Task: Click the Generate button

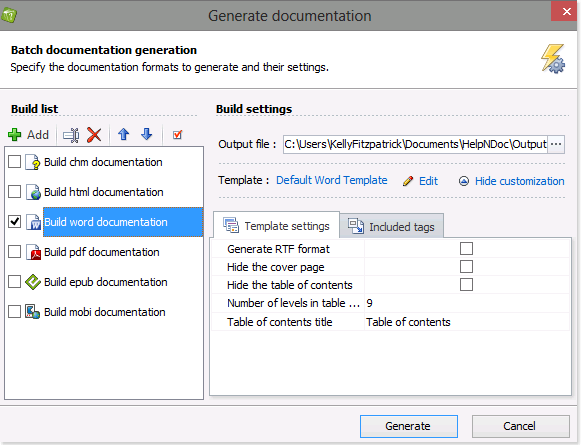Action: click(409, 426)
